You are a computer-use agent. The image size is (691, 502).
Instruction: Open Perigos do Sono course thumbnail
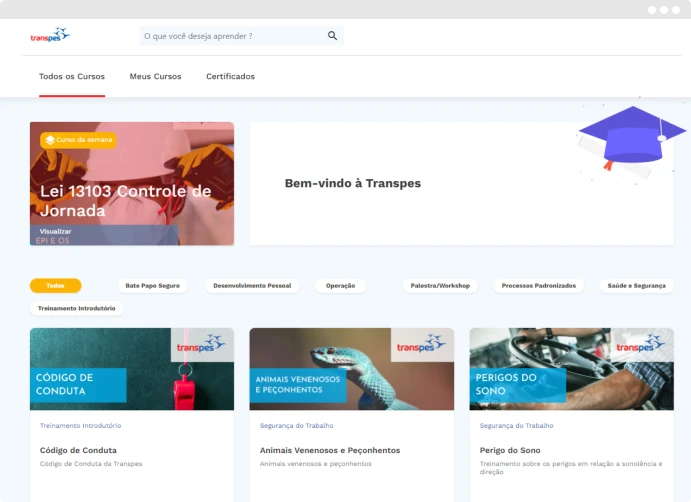click(x=572, y=369)
